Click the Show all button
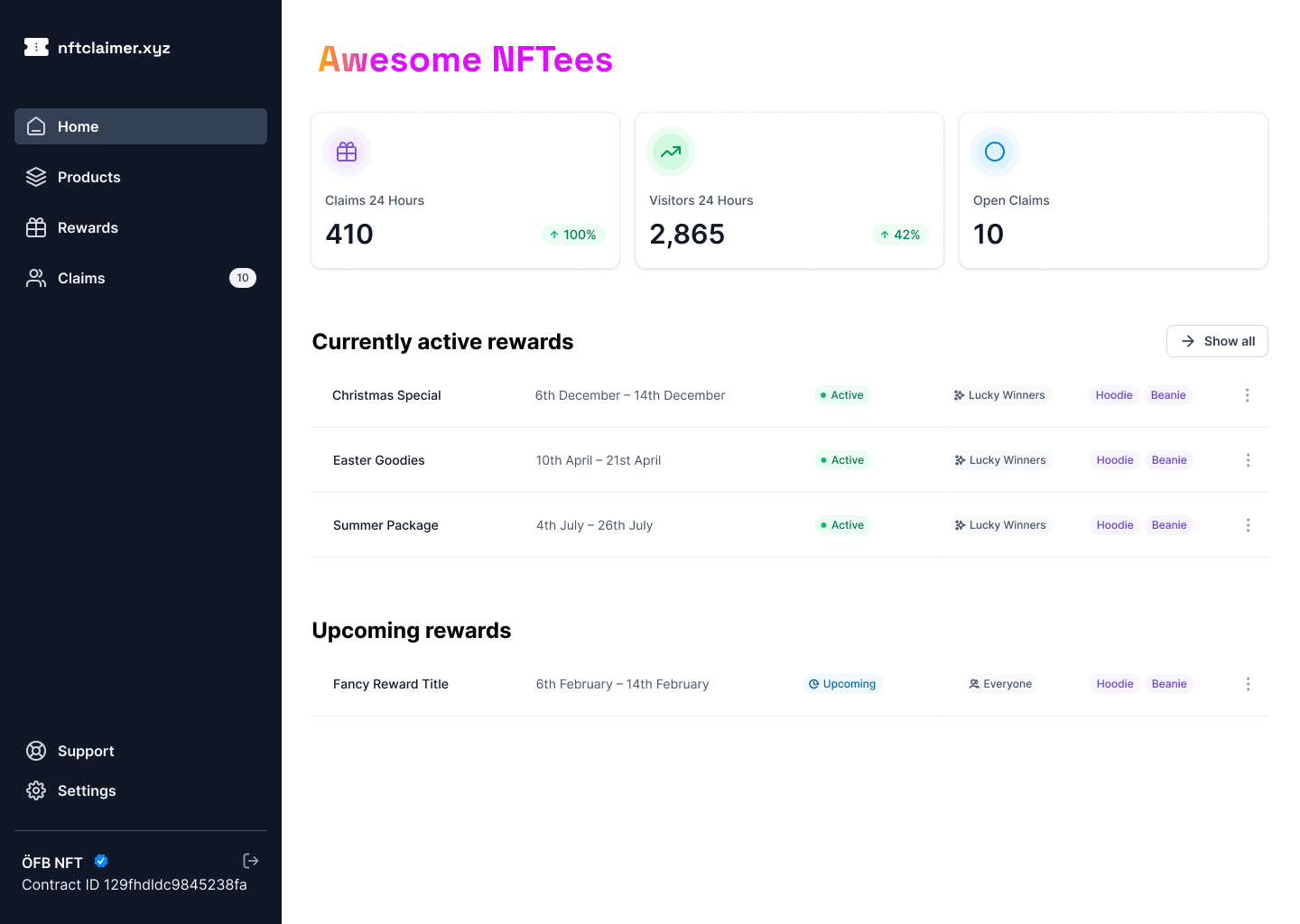Screen dimensions: 1300x924 point(1217,341)
